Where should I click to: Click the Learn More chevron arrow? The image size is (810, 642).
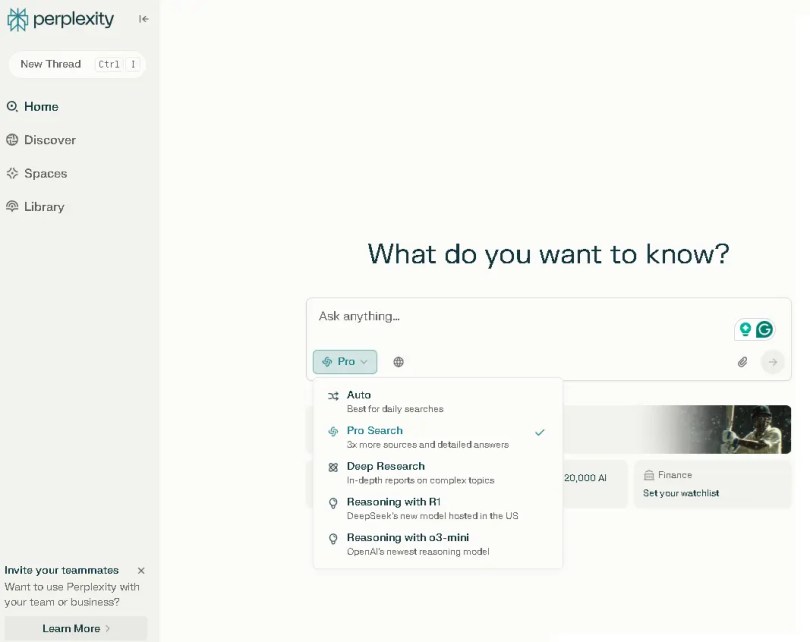click(107, 629)
